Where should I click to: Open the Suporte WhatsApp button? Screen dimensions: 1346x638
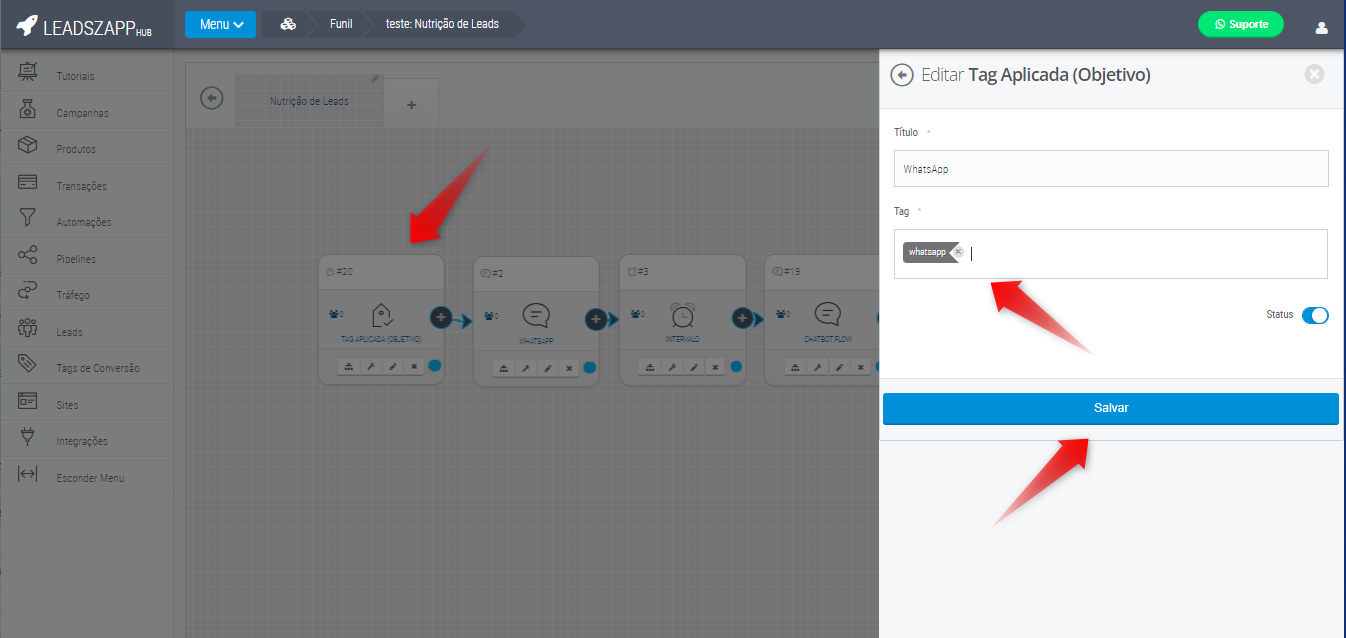(1240, 25)
